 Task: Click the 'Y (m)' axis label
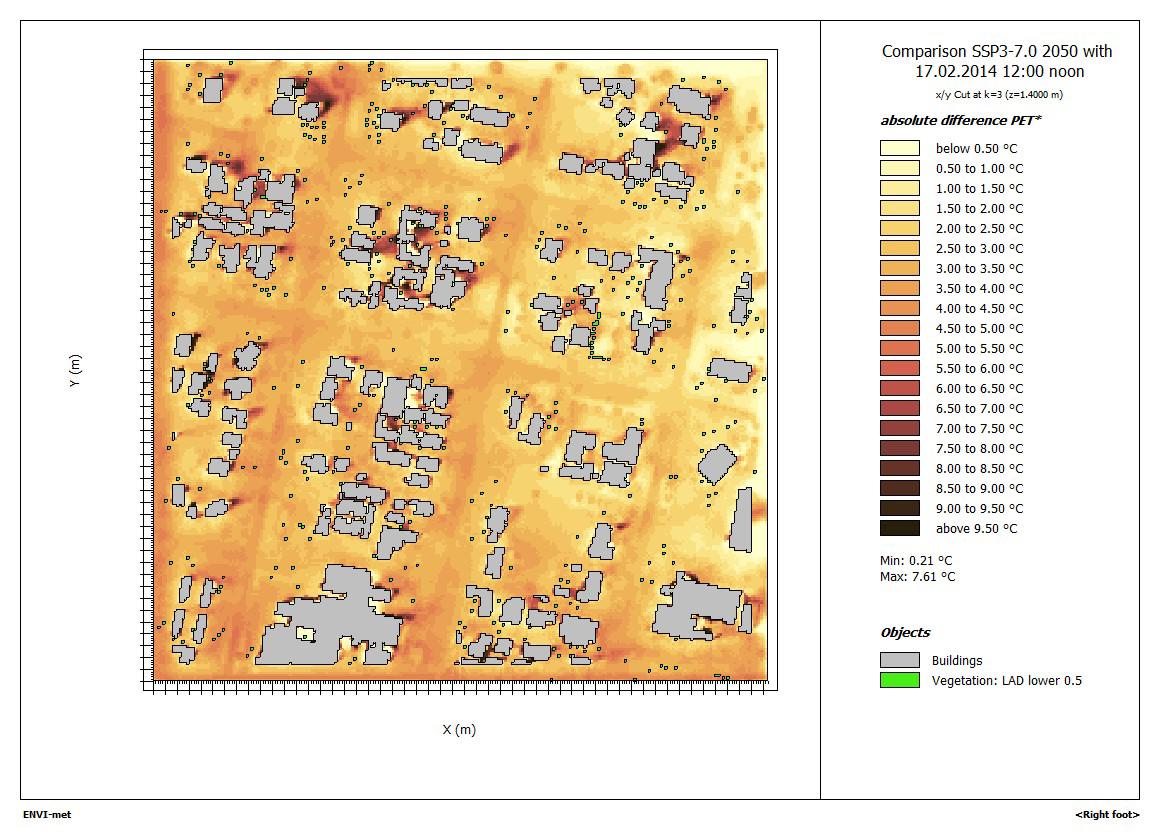pos(75,370)
